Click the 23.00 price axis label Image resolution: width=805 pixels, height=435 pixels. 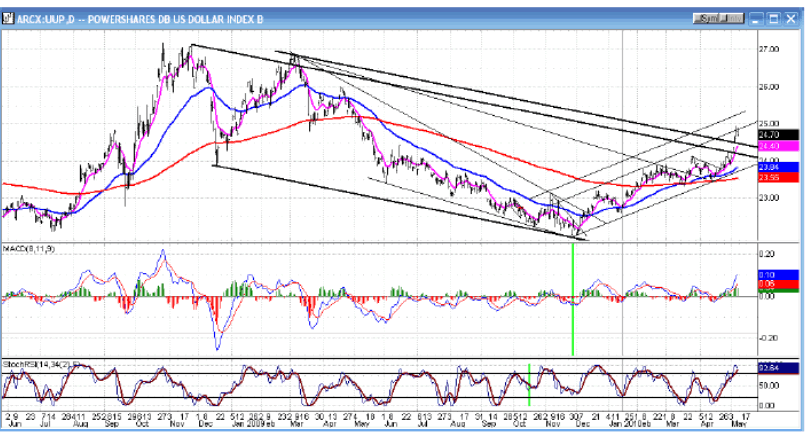point(769,198)
